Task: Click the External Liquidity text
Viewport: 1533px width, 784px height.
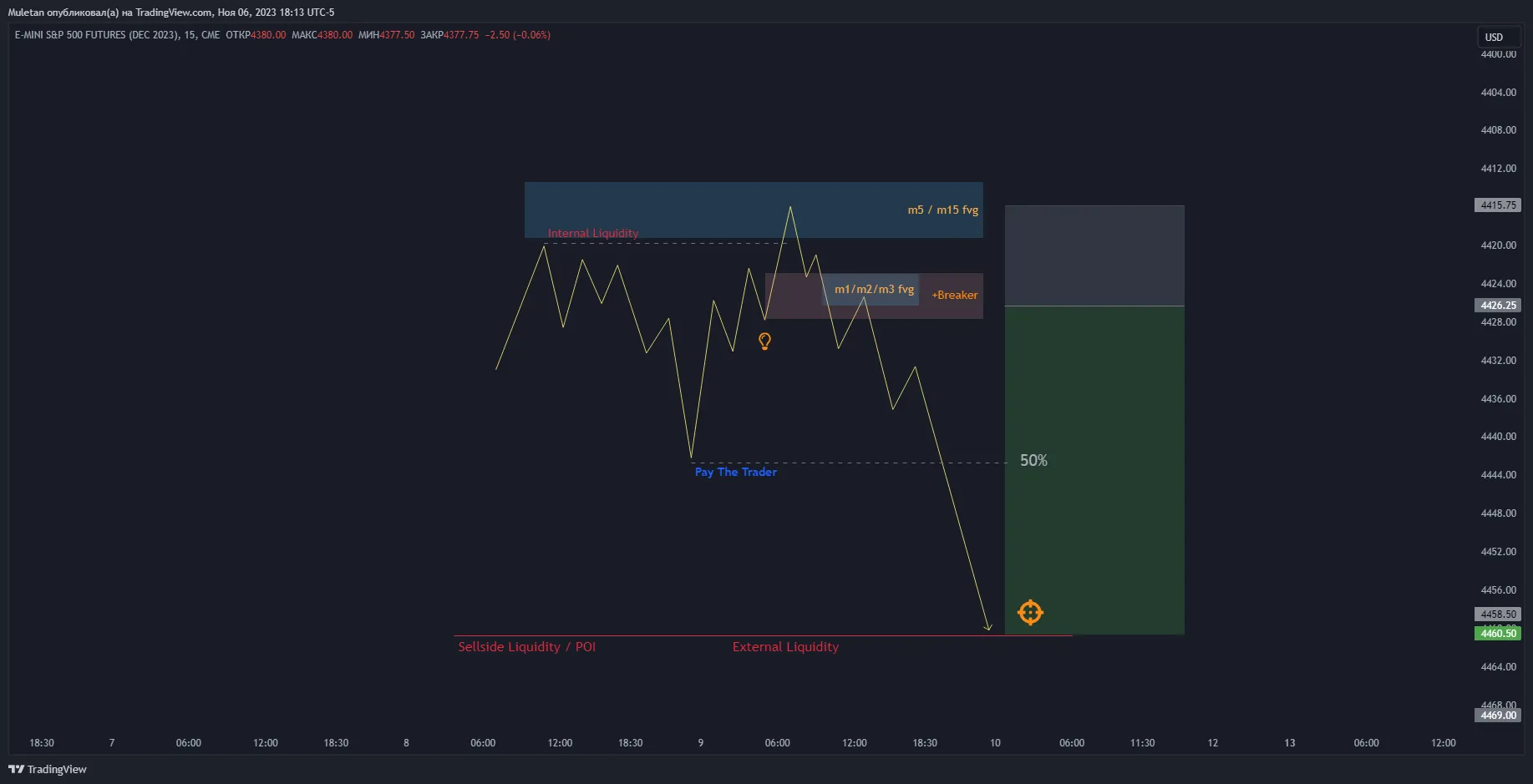Action: (x=785, y=647)
